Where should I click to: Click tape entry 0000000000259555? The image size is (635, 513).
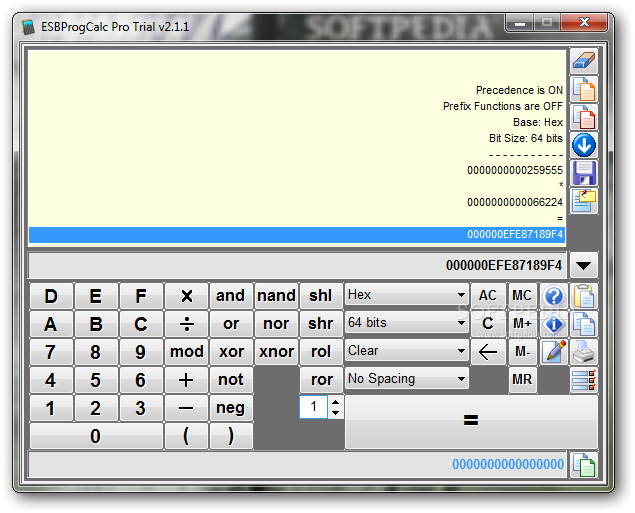tap(515, 170)
